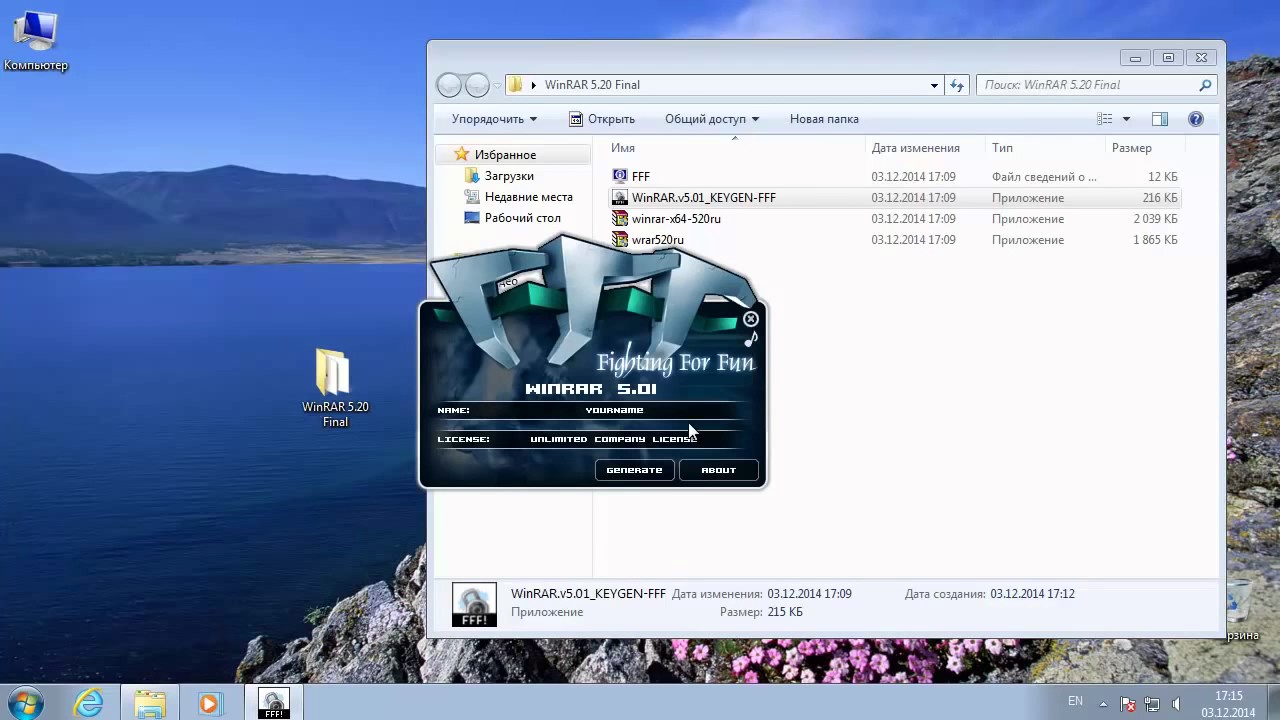1280x720 pixels.
Task: Open the address bar history dropdown arrow
Action: (934, 85)
